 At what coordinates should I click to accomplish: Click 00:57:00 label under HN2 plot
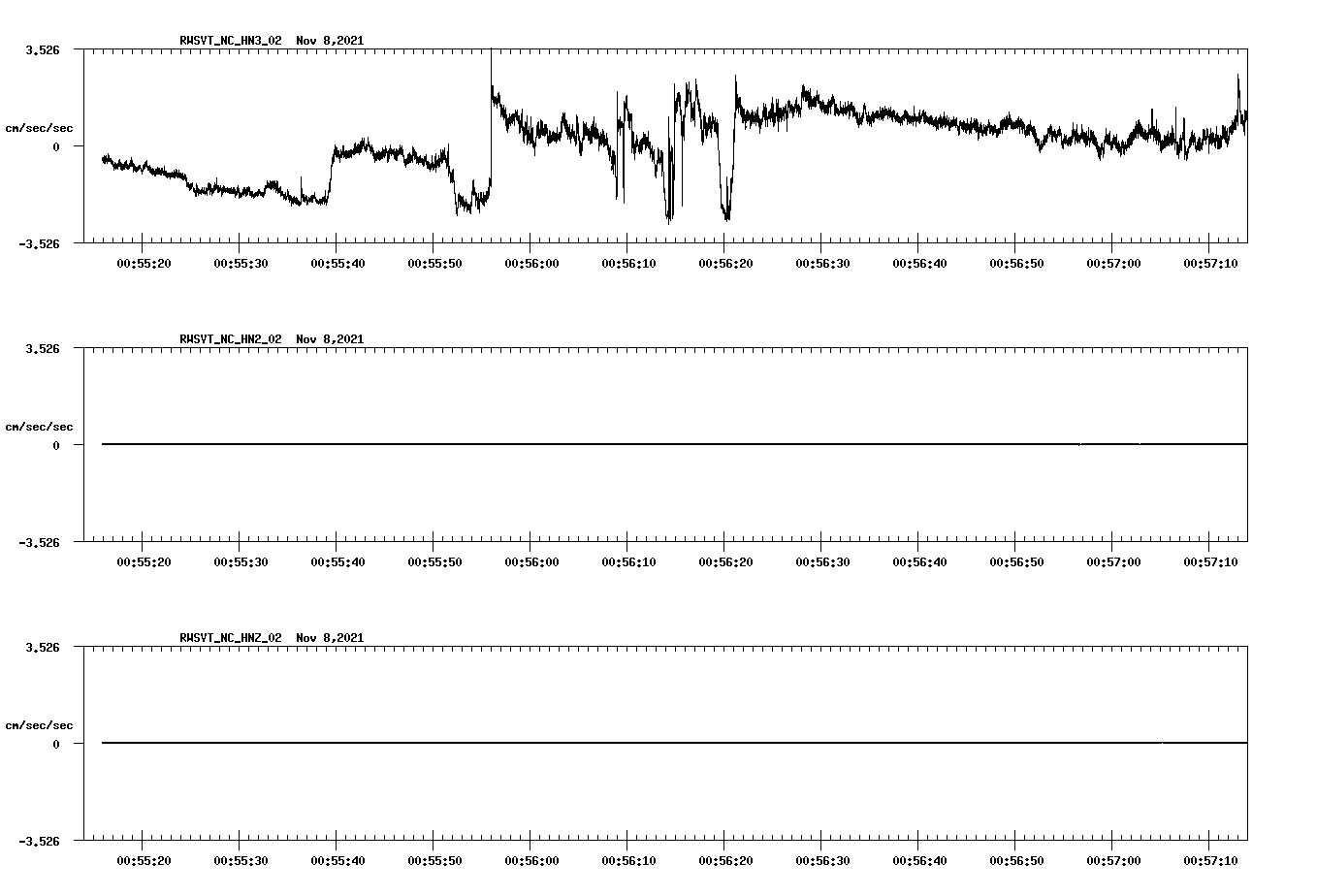(x=1114, y=562)
